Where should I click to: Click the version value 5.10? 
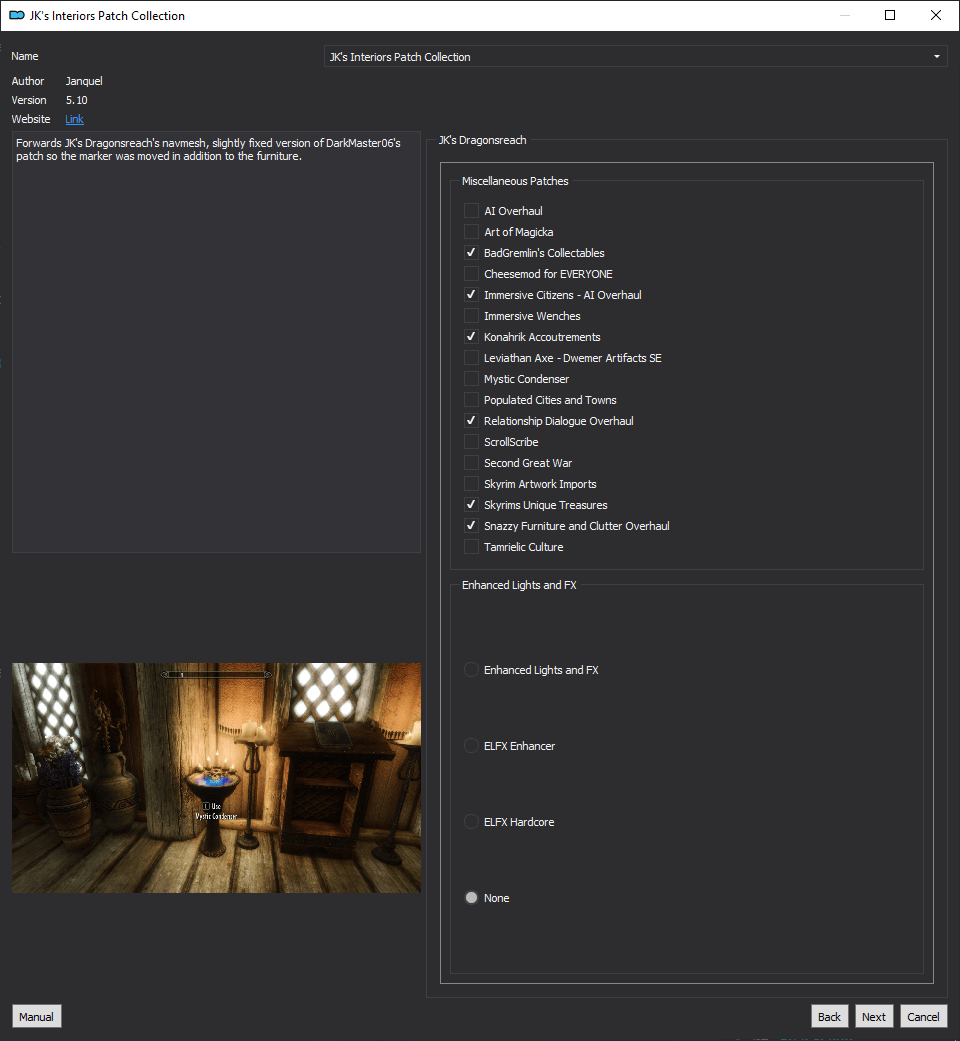pos(76,100)
